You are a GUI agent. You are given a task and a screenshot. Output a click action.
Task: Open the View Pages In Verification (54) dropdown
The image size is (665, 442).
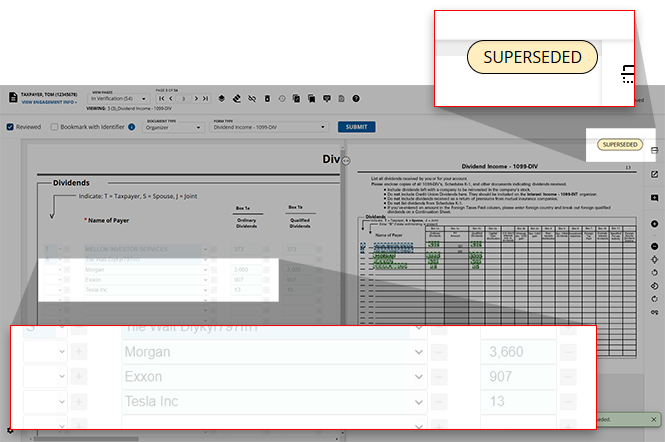click(118, 98)
